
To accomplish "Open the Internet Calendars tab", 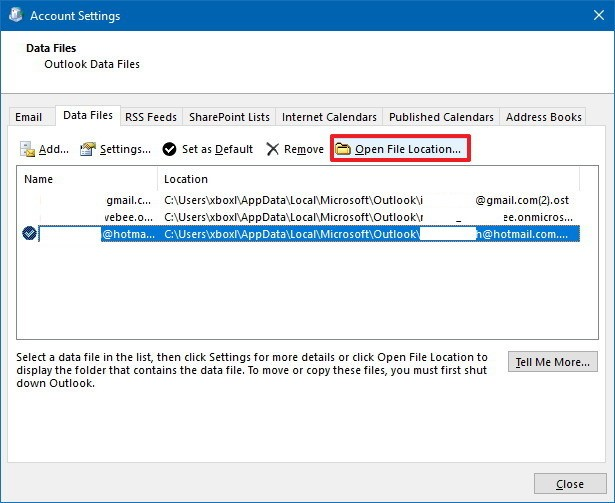I will (x=329, y=117).
